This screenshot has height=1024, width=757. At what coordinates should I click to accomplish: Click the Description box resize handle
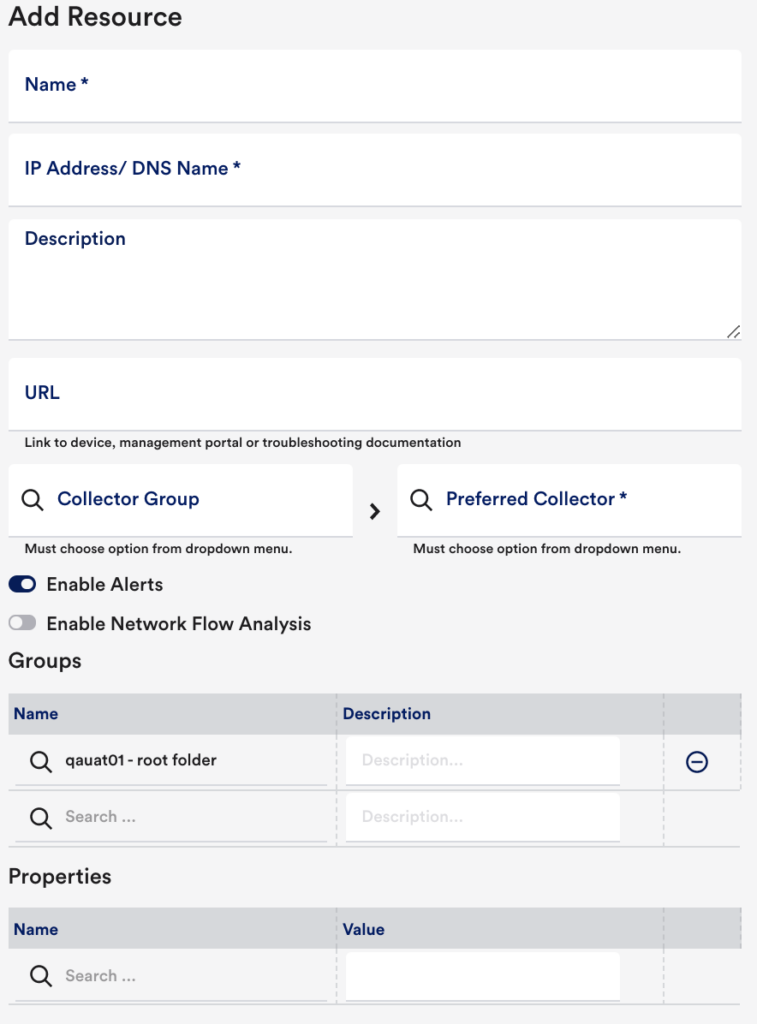pos(733,332)
